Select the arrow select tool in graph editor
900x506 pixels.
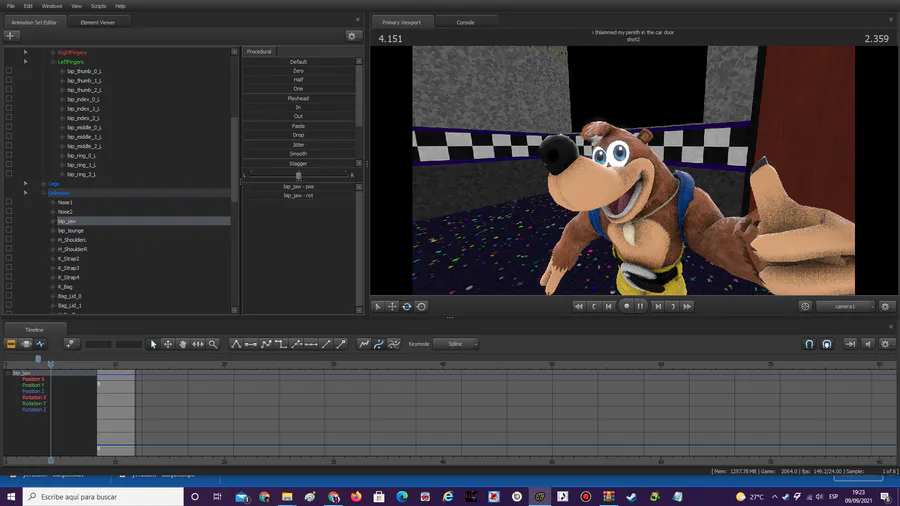click(x=153, y=344)
